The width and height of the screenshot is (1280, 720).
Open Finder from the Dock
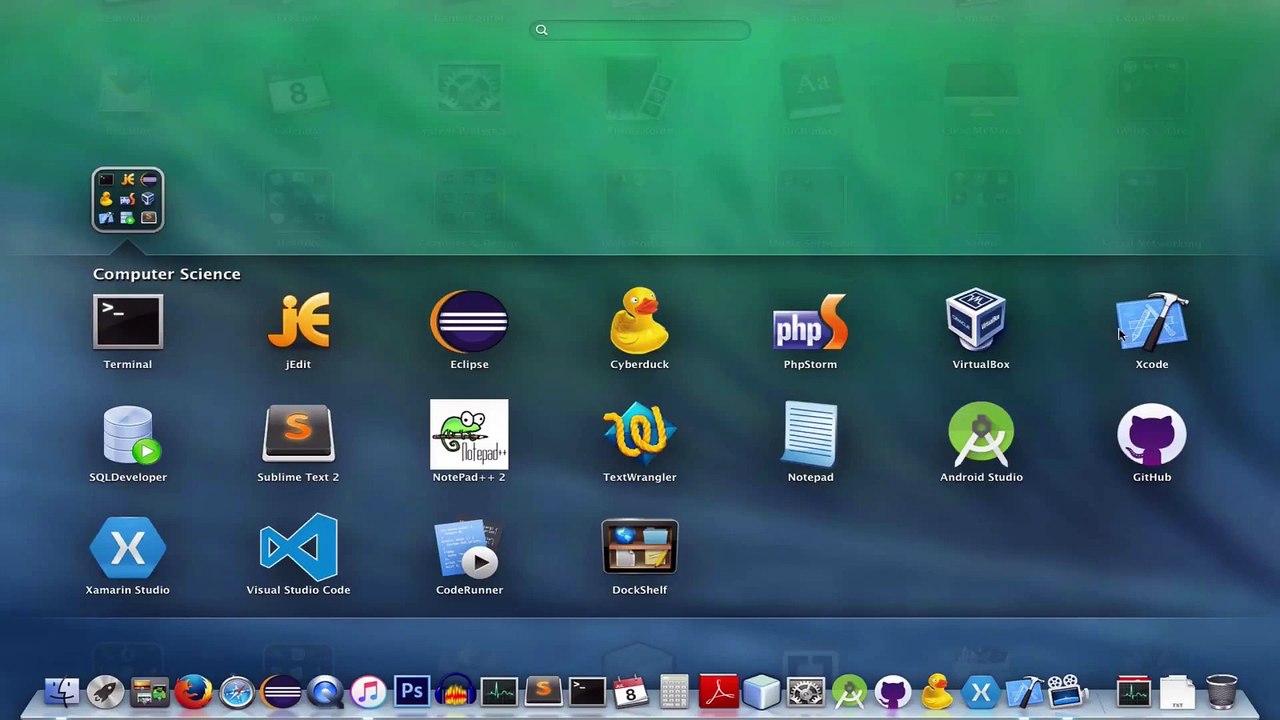pos(62,692)
